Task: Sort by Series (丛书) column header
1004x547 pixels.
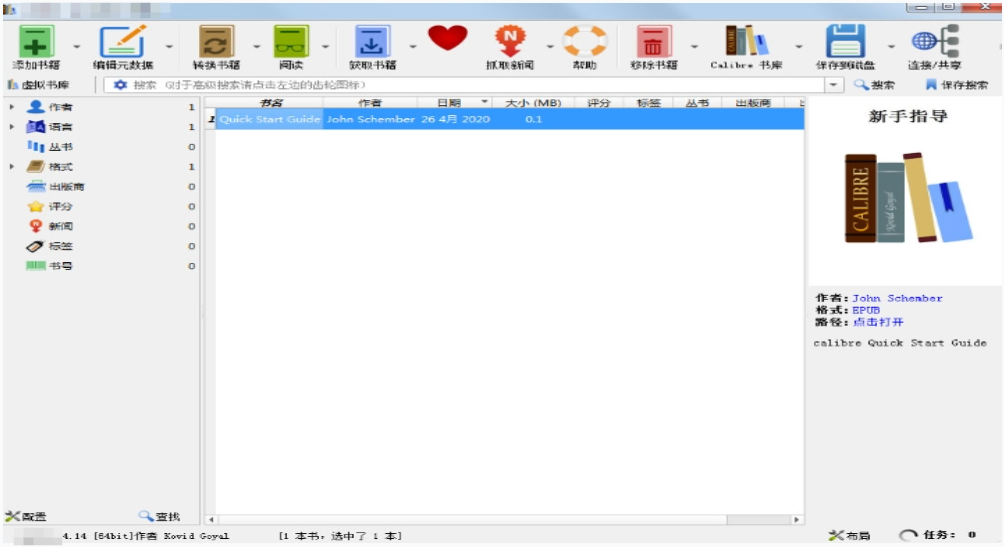Action: coord(697,102)
